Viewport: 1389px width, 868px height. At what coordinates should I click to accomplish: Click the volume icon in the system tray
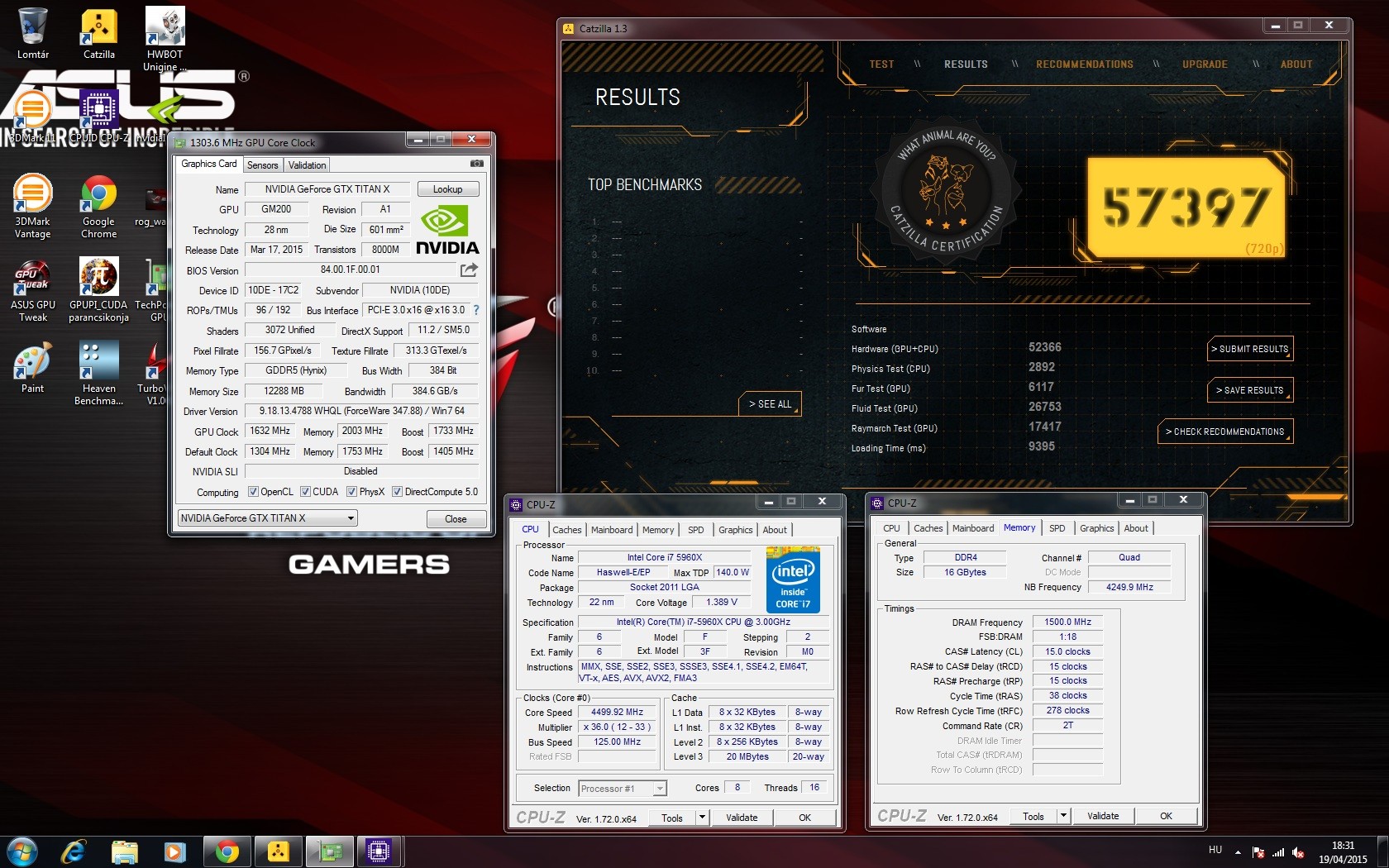pyautogui.click(x=1299, y=852)
